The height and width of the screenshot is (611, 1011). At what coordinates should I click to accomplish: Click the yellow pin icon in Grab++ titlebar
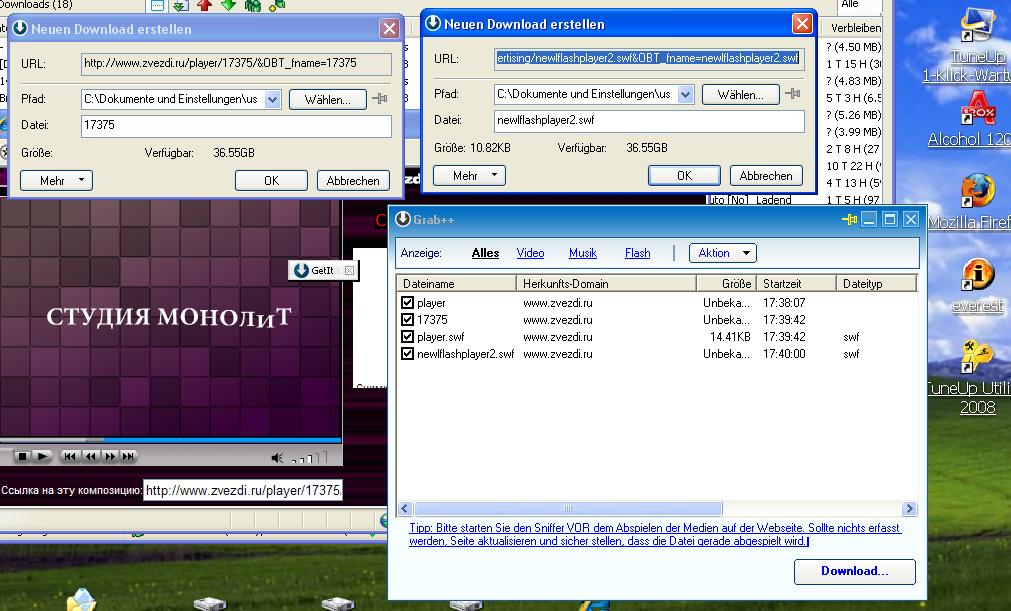(x=850, y=219)
